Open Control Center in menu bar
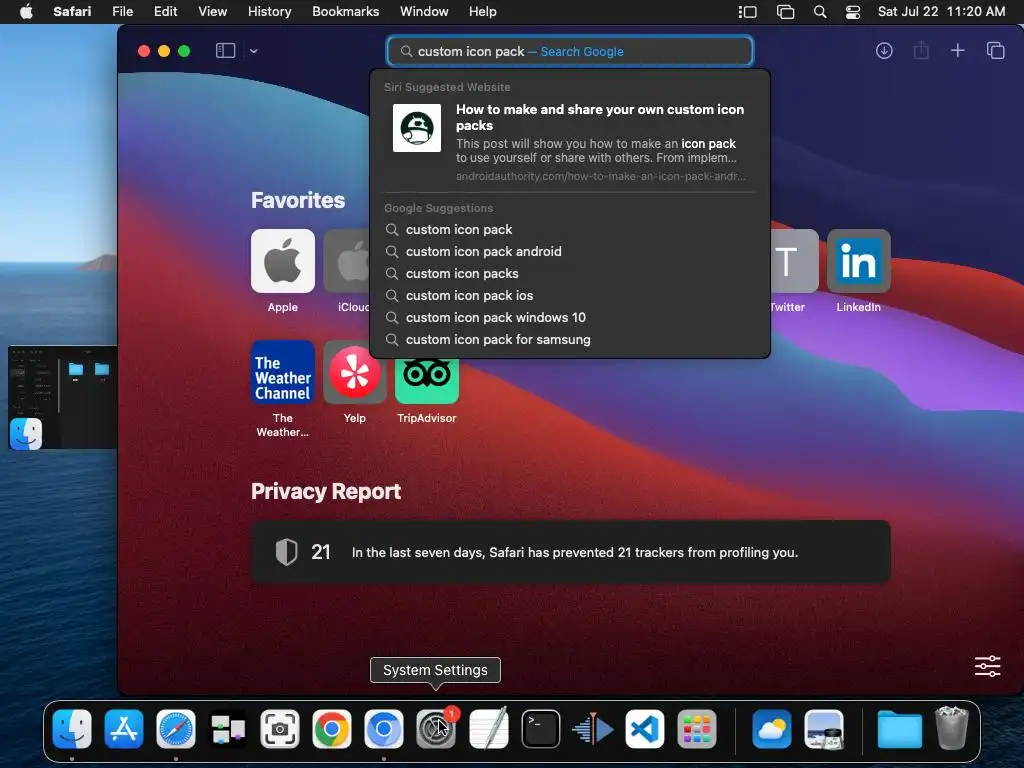Viewport: 1024px width, 768px height. point(852,12)
